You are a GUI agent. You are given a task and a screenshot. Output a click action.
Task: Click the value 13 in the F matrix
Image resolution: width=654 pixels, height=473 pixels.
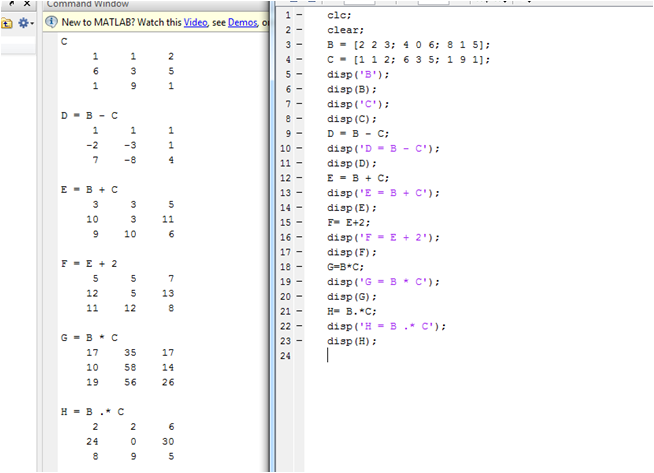tap(168, 294)
